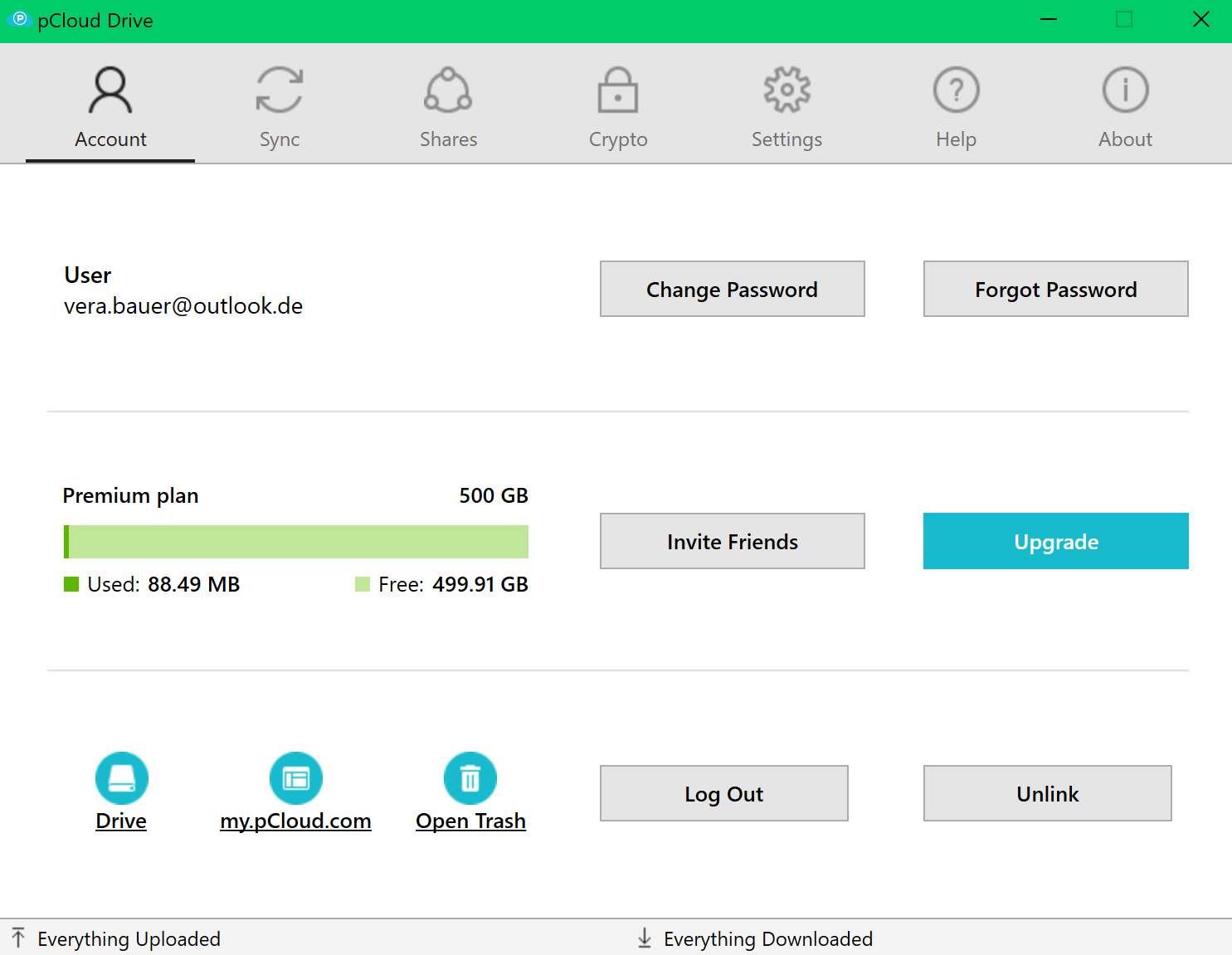Switch to the Account tab label
Viewport: 1232px width, 955px height.
coord(110,139)
